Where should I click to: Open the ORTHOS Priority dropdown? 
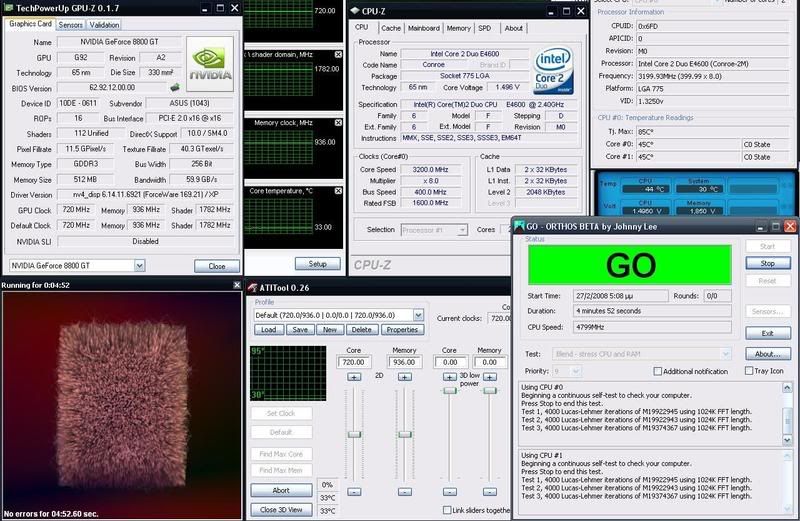576,371
